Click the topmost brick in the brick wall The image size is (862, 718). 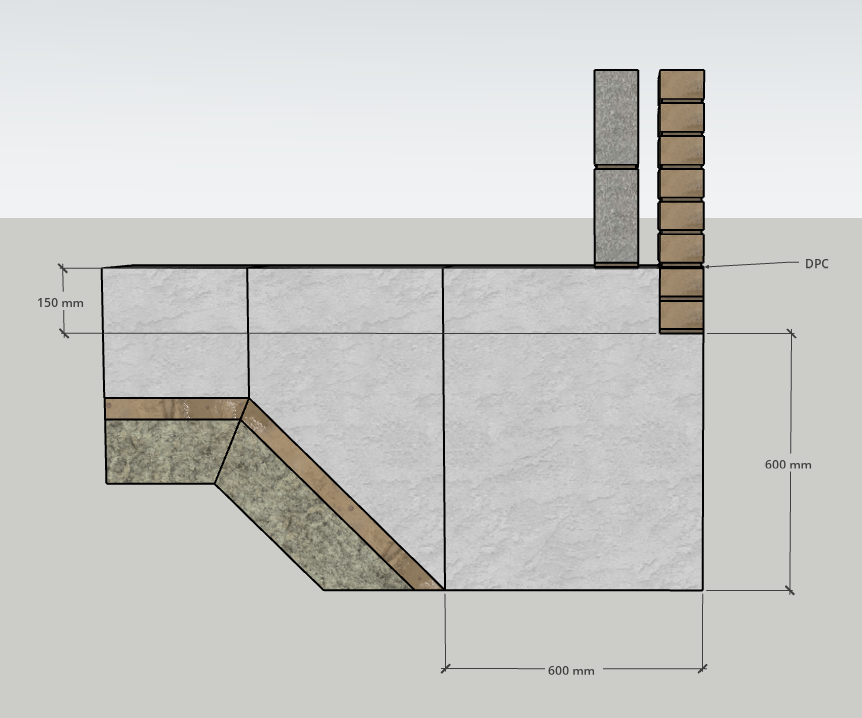tap(681, 85)
